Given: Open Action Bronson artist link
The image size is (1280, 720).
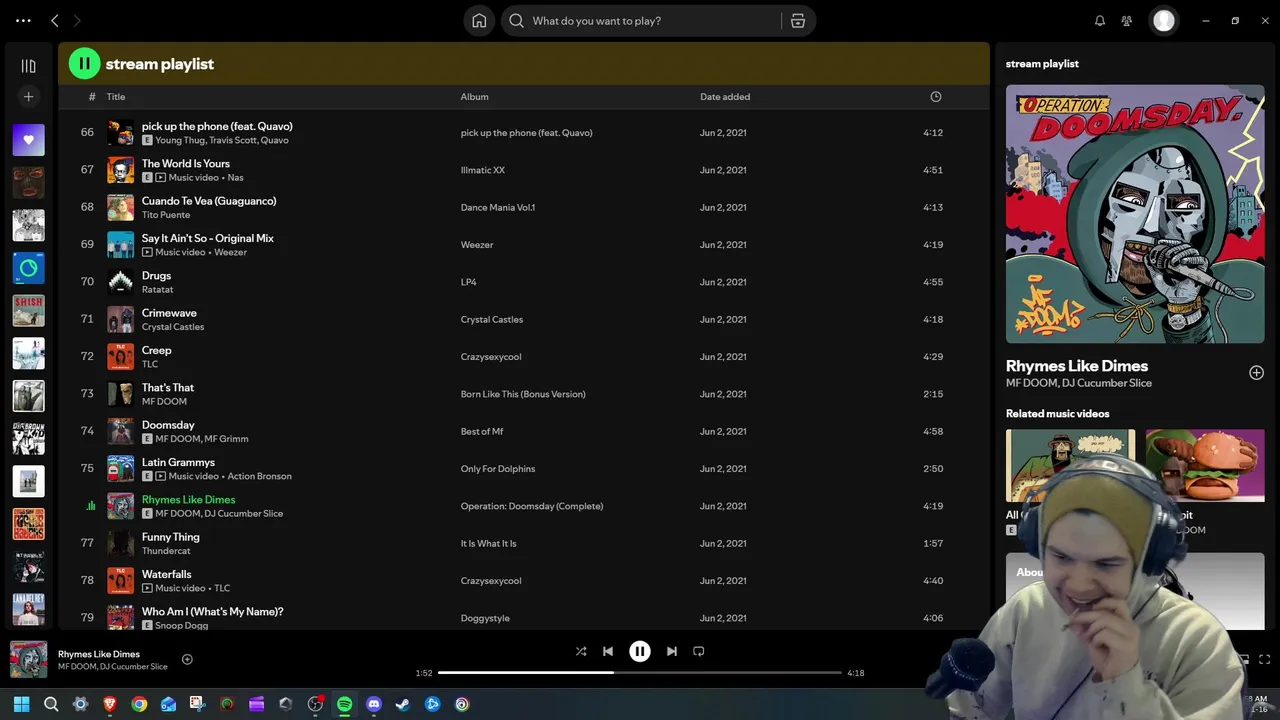Looking at the screenshot, I should (259, 476).
